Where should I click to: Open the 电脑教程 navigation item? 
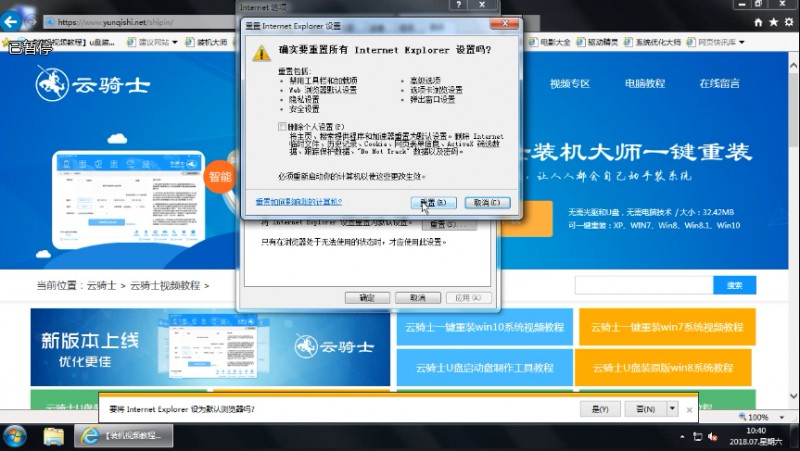[645, 84]
